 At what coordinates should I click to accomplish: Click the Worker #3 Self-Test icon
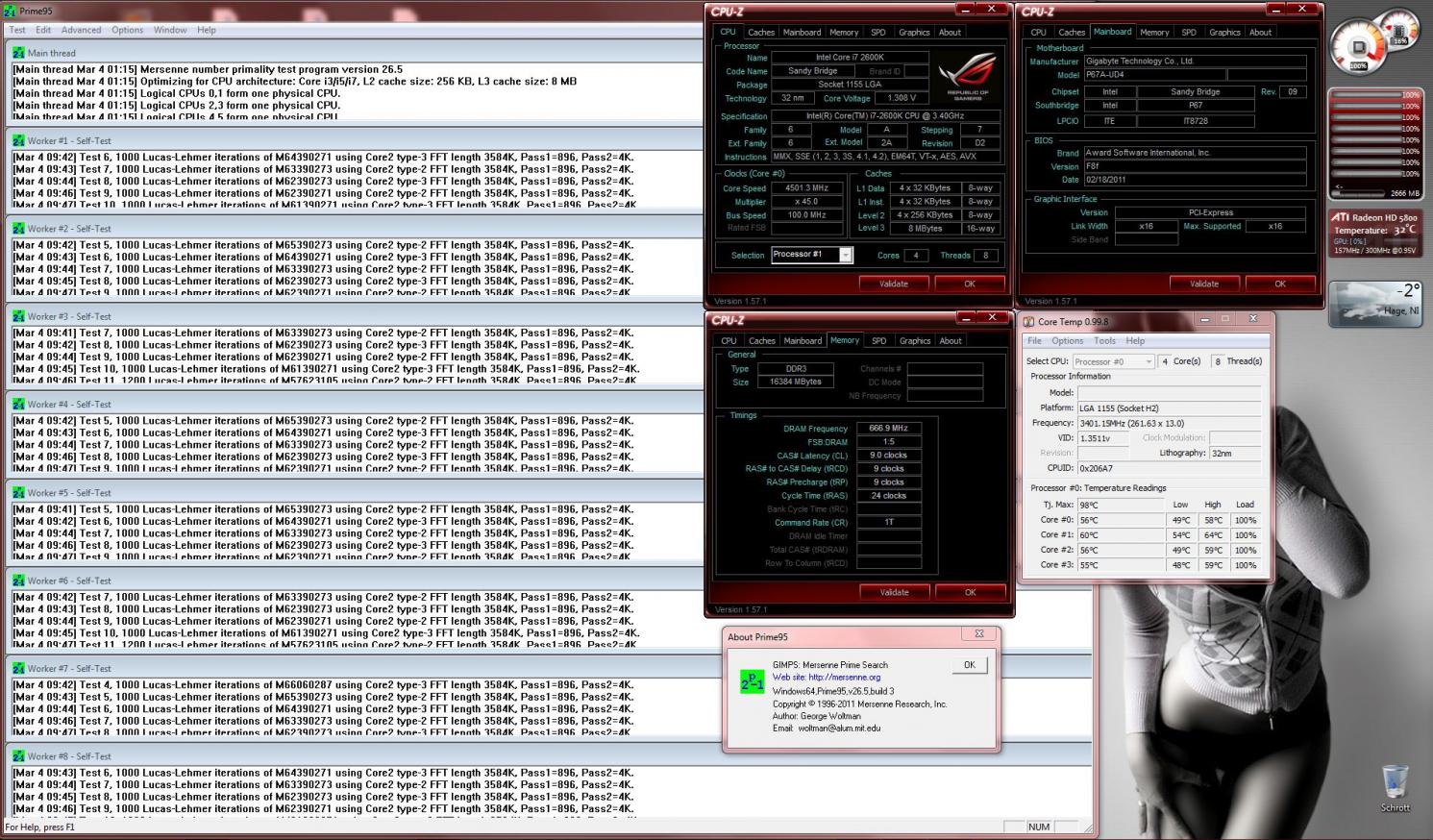tap(19, 316)
